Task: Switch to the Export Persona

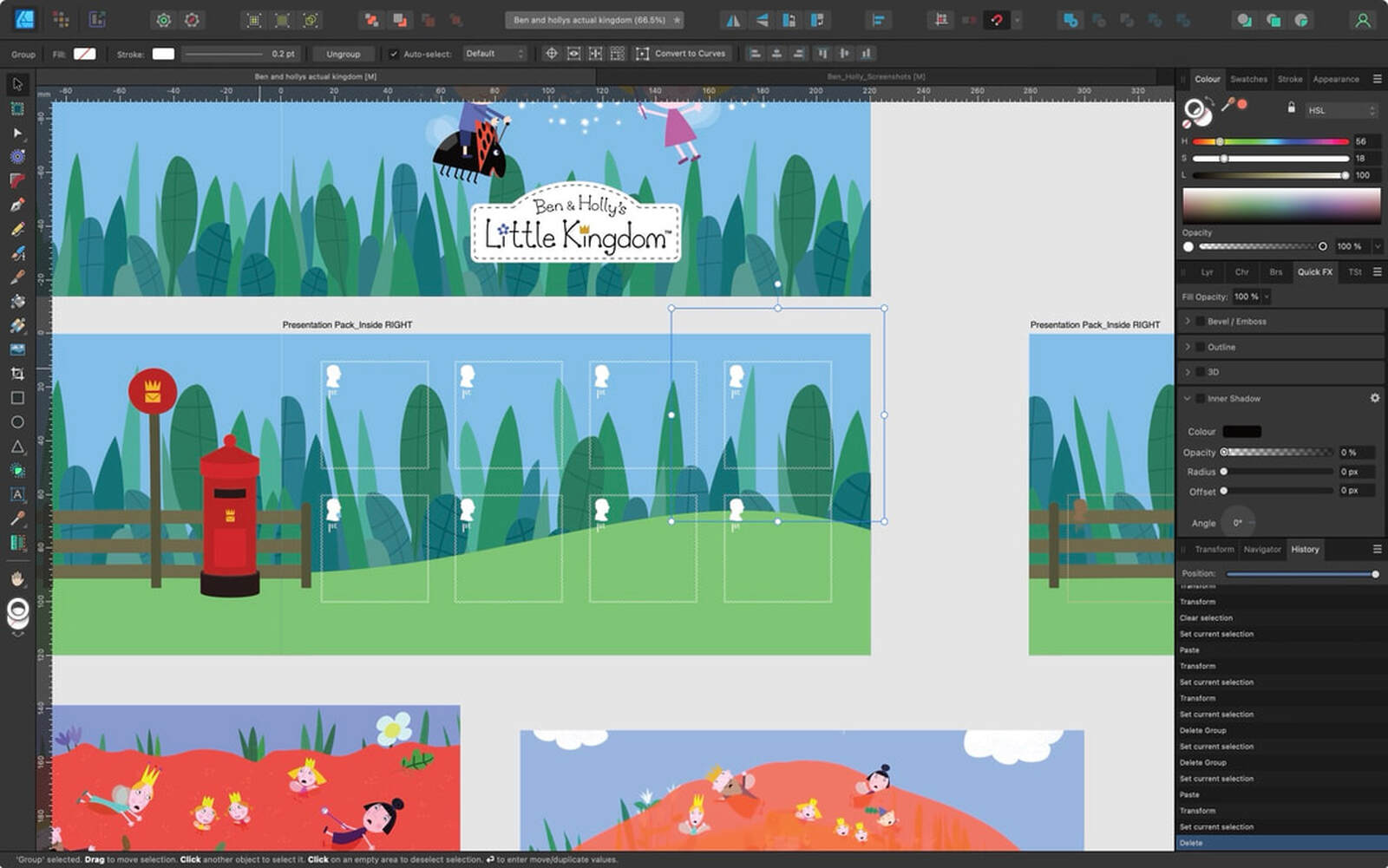Action: coord(97,19)
